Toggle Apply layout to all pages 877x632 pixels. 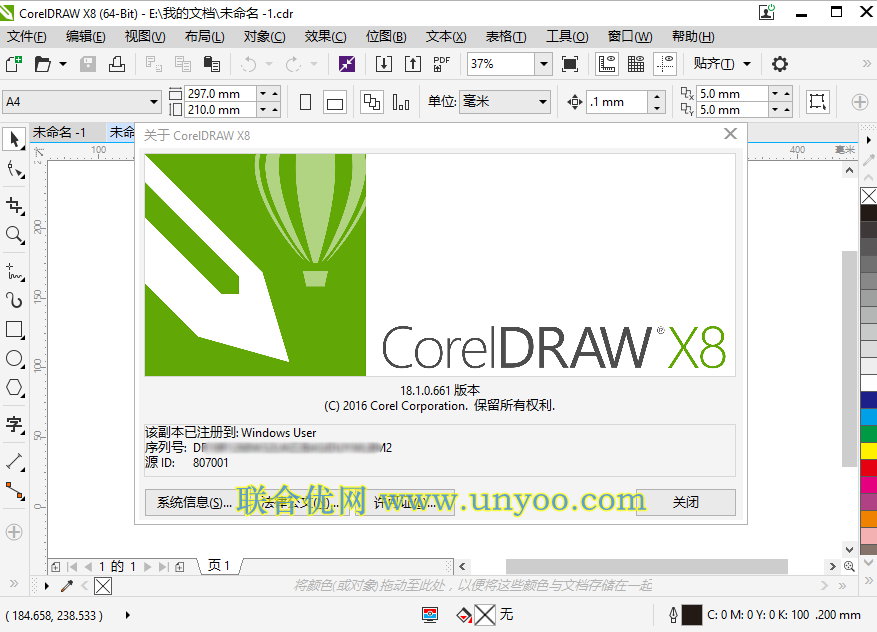(x=372, y=102)
